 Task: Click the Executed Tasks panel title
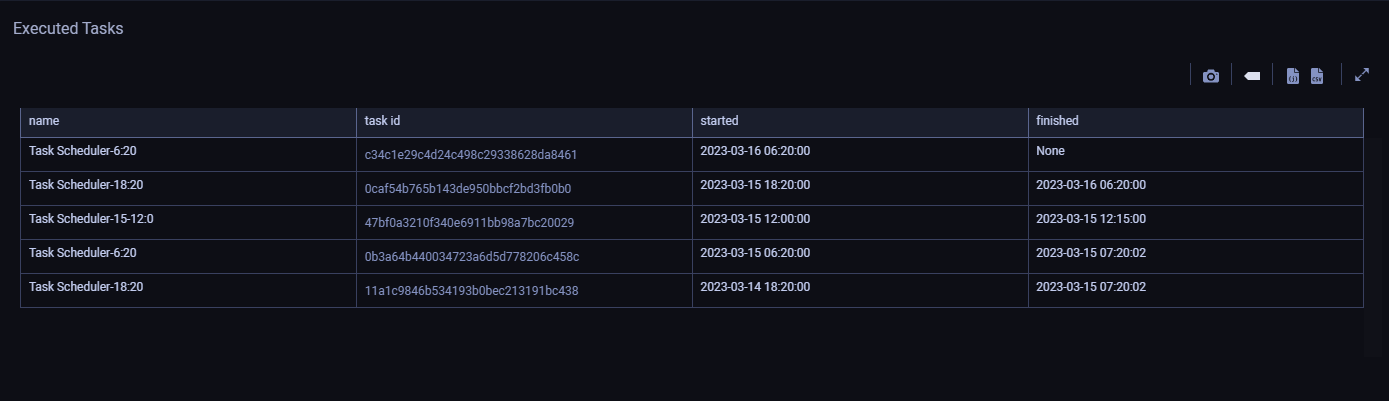click(68, 29)
